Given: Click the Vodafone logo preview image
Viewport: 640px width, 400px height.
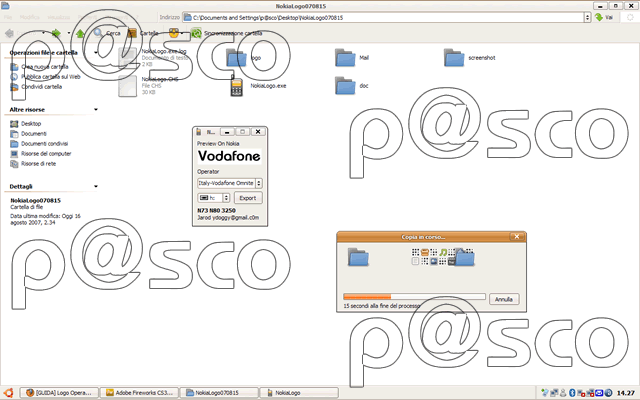Looking at the screenshot, I should tap(229, 156).
